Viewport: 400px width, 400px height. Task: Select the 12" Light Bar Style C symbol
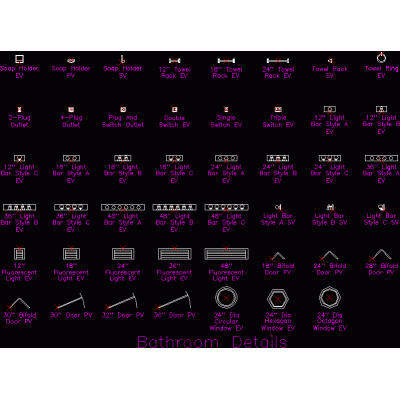pos(19,158)
